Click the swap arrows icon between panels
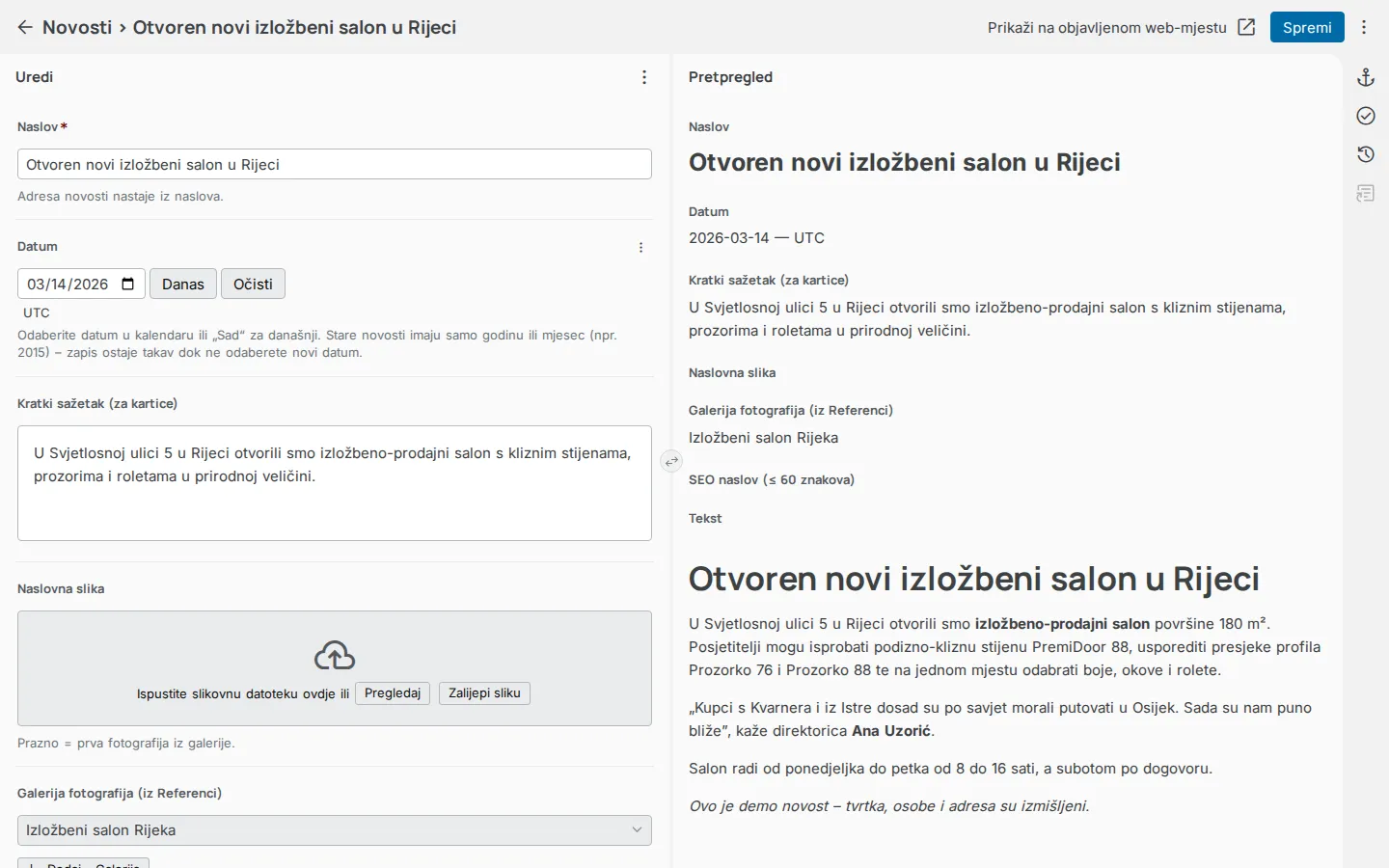 671,461
